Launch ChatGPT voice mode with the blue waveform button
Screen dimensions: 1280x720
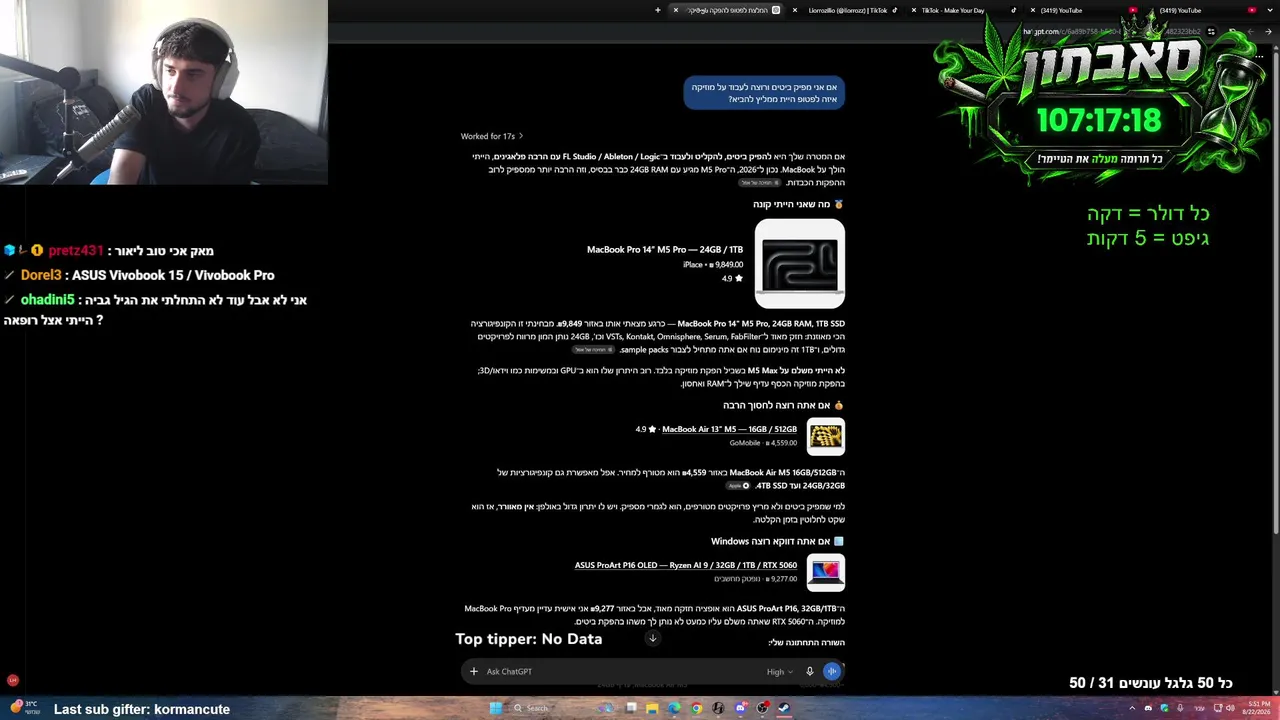832,672
